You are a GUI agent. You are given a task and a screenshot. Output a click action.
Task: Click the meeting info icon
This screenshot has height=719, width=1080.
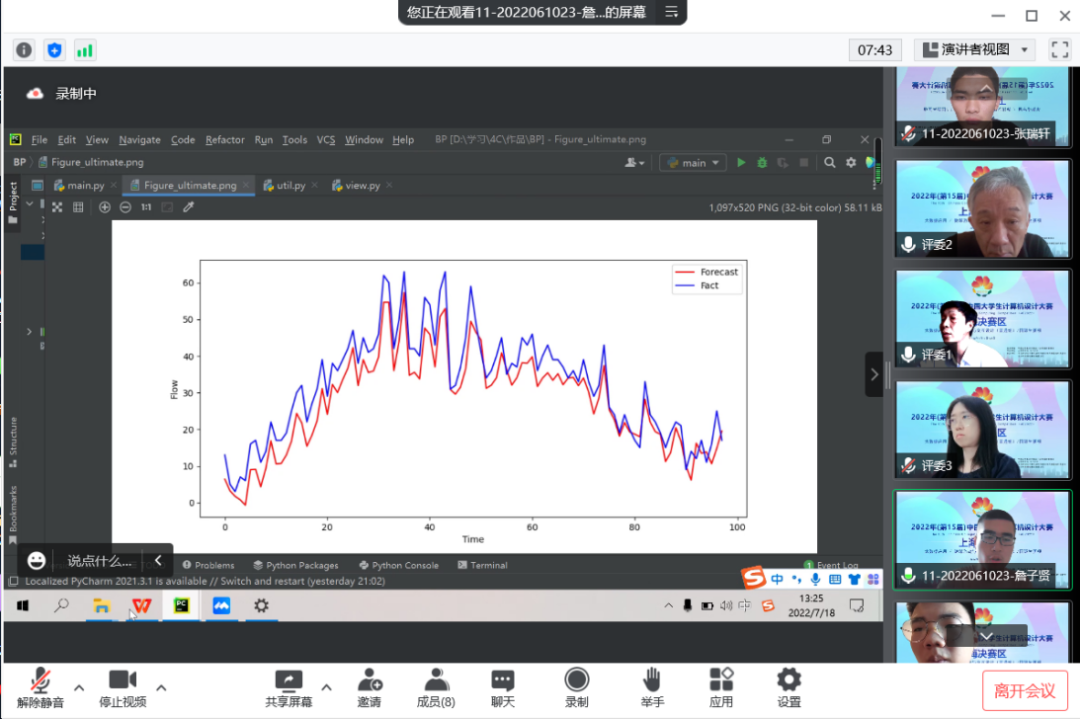coord(24,50)
